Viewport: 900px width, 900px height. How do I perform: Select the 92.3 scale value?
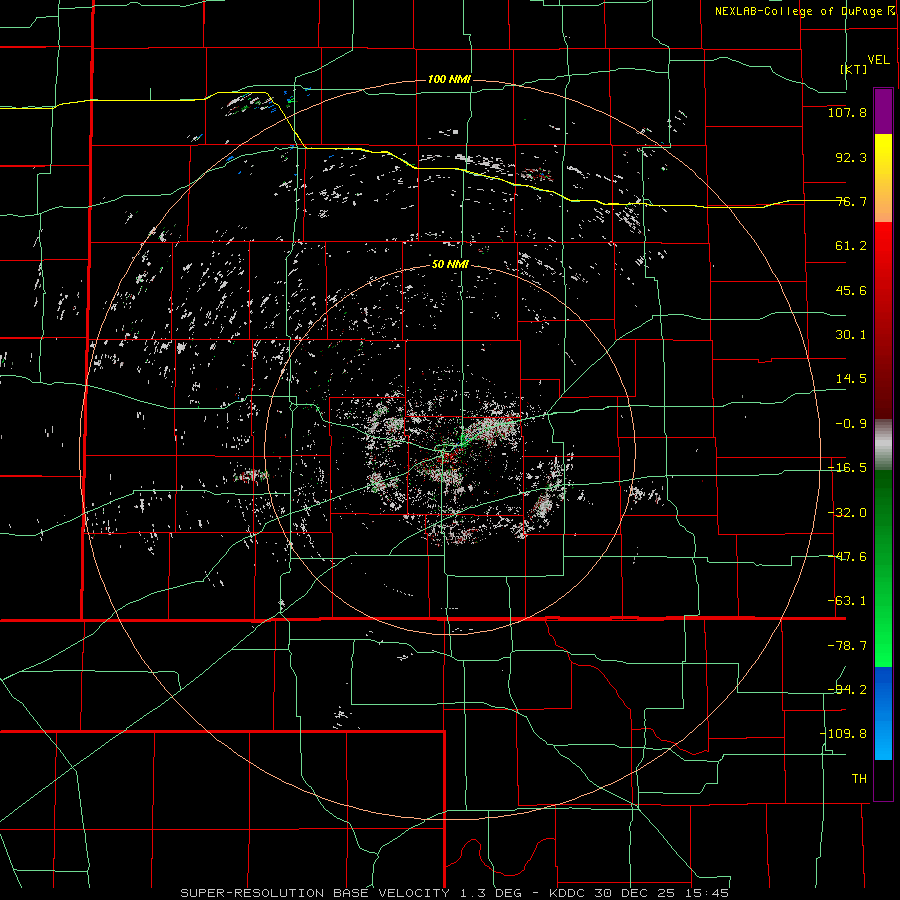tap(851, 157)
